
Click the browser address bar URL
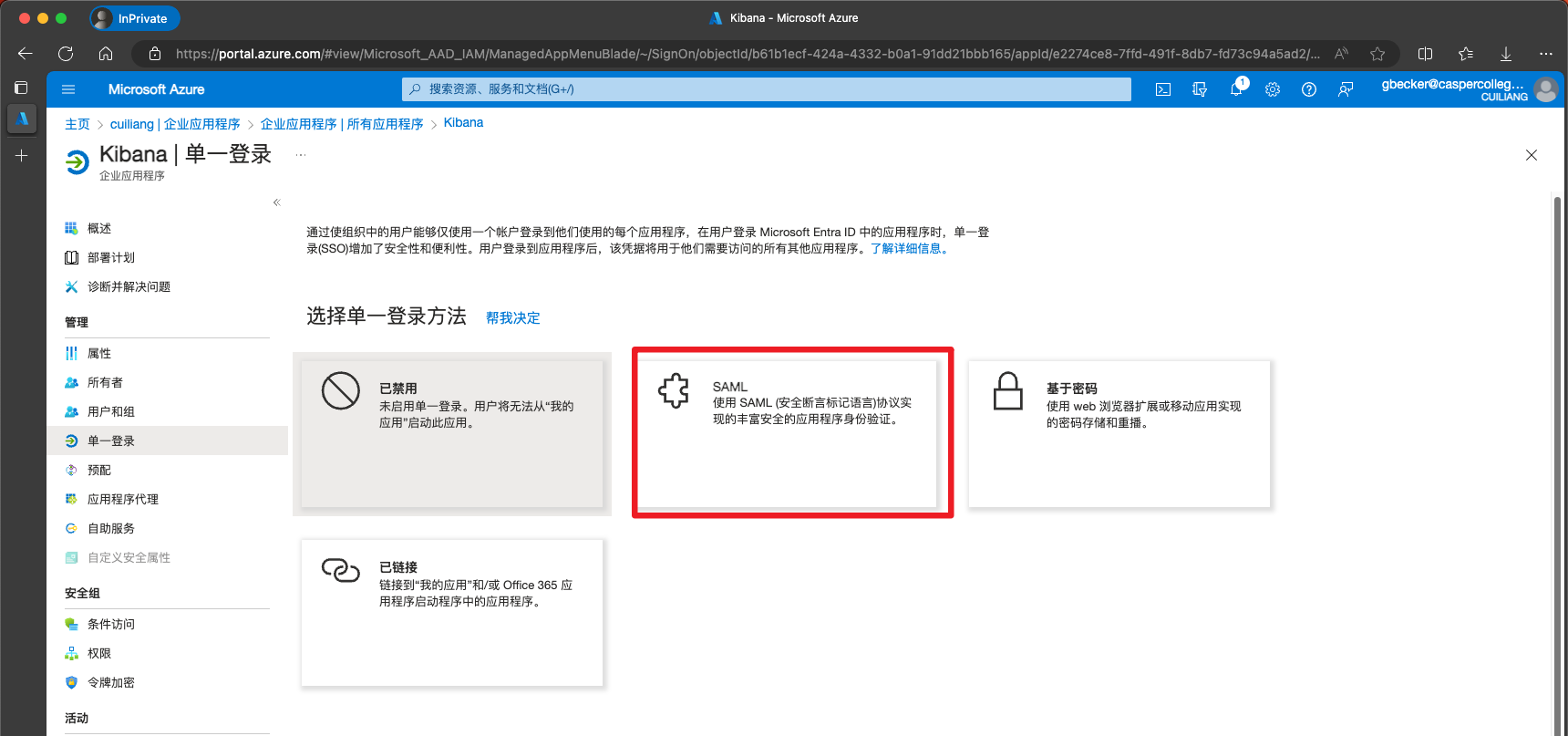(x=748, y=54)
